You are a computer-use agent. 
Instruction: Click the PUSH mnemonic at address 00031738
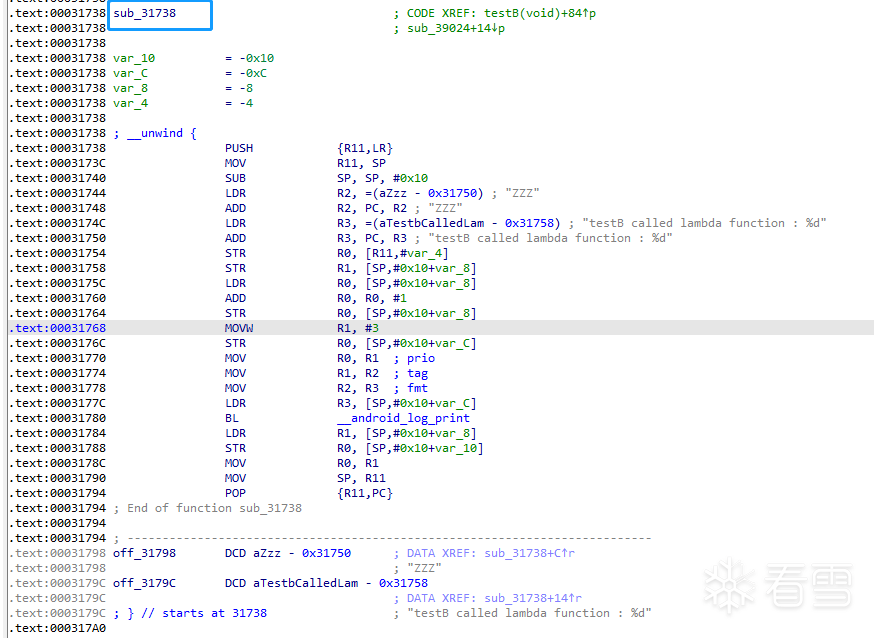tap(239, 148)
